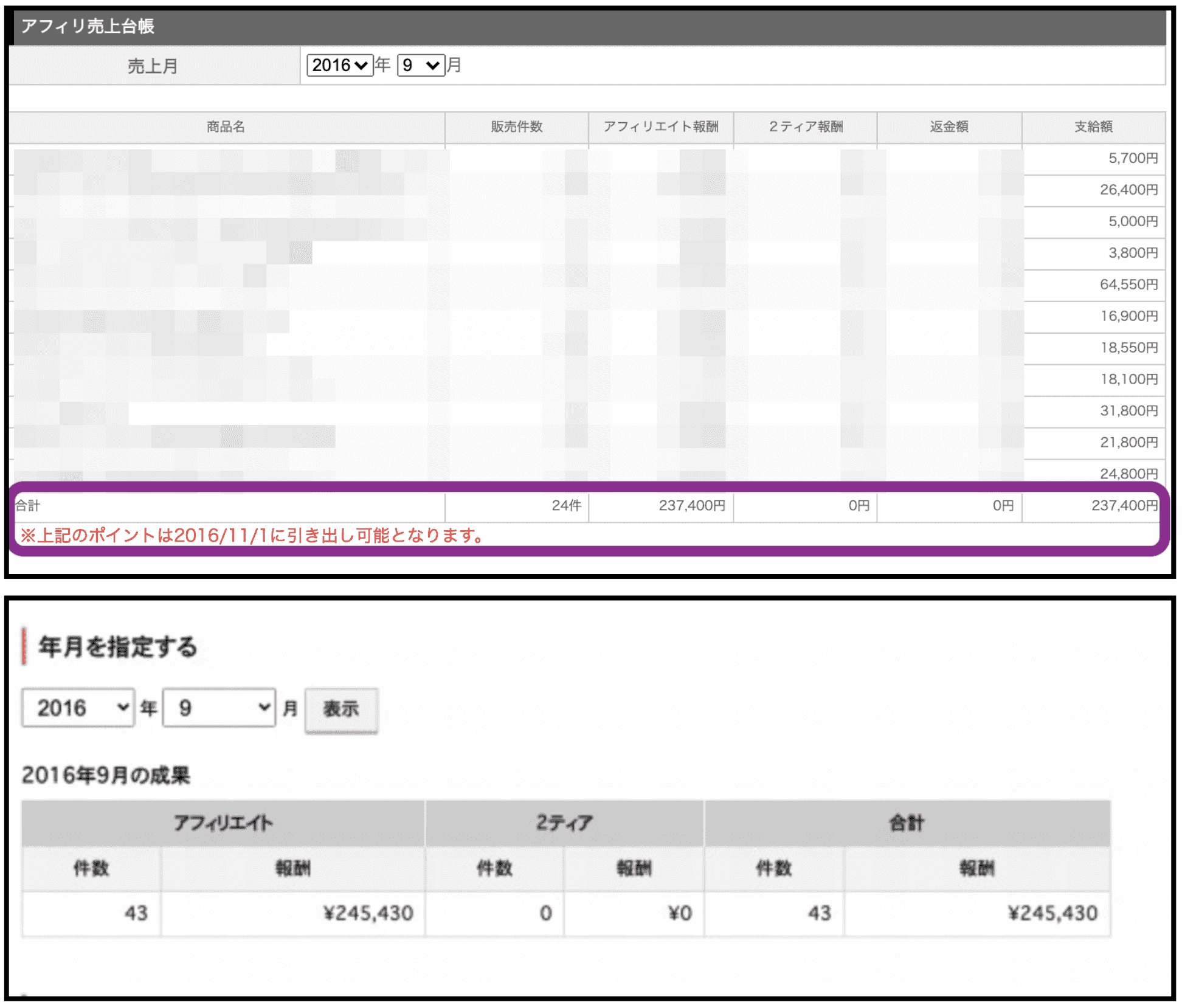
Task: Click the red 2016/11/1 withdrawal notice text
Action: 252,536
